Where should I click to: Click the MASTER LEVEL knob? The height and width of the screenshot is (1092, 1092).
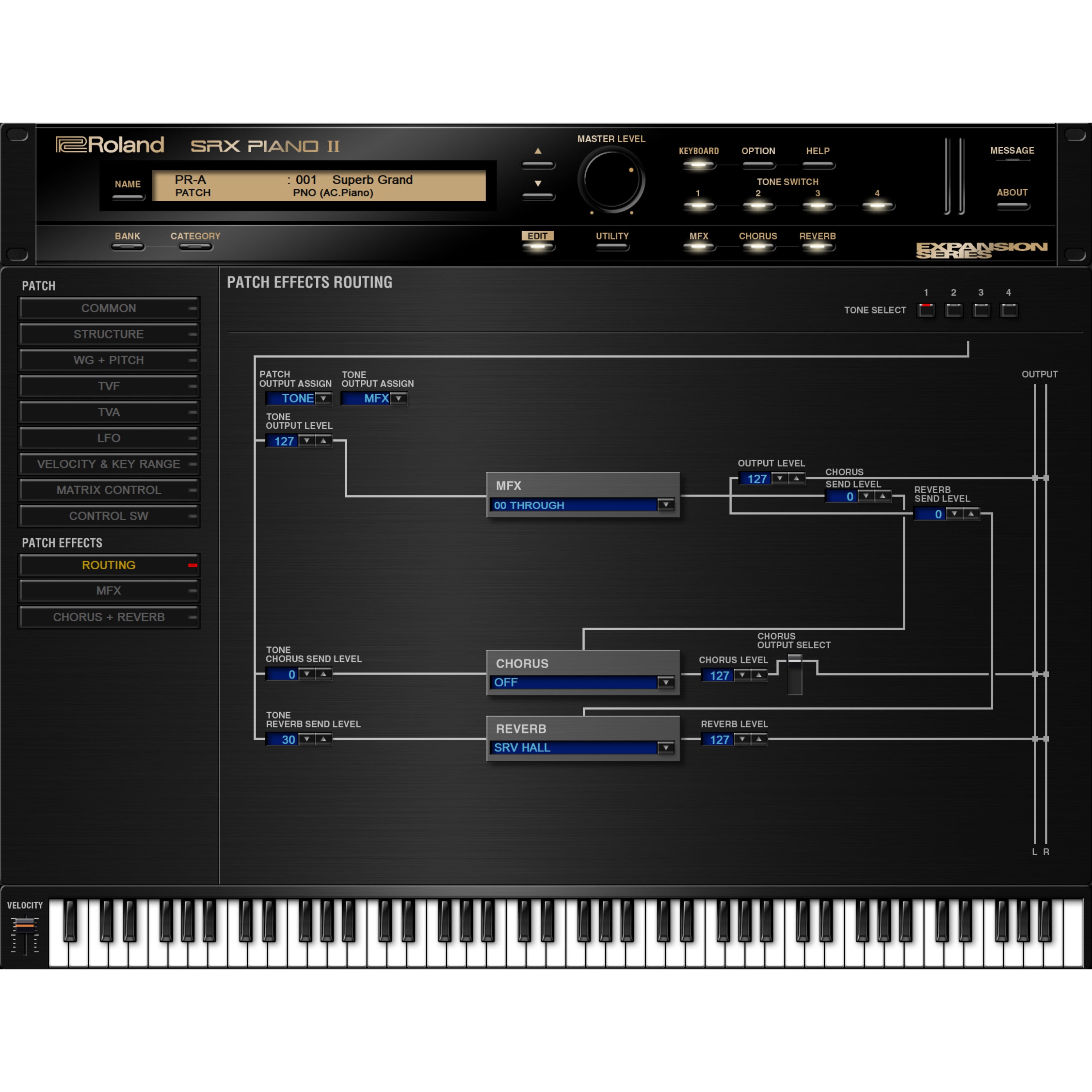click(612, 180)
